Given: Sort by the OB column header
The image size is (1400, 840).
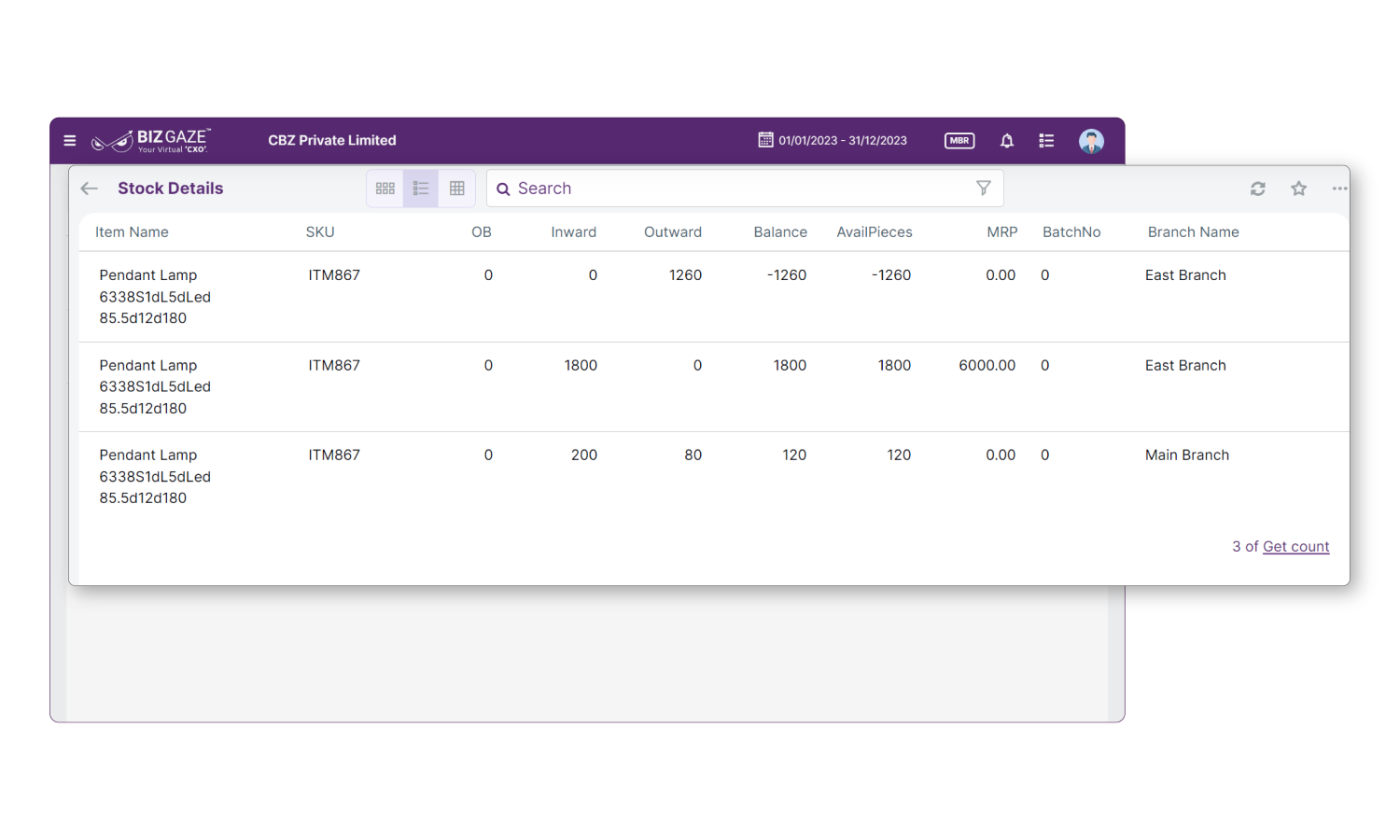Looking at the screenshot, I should point(482,232).
